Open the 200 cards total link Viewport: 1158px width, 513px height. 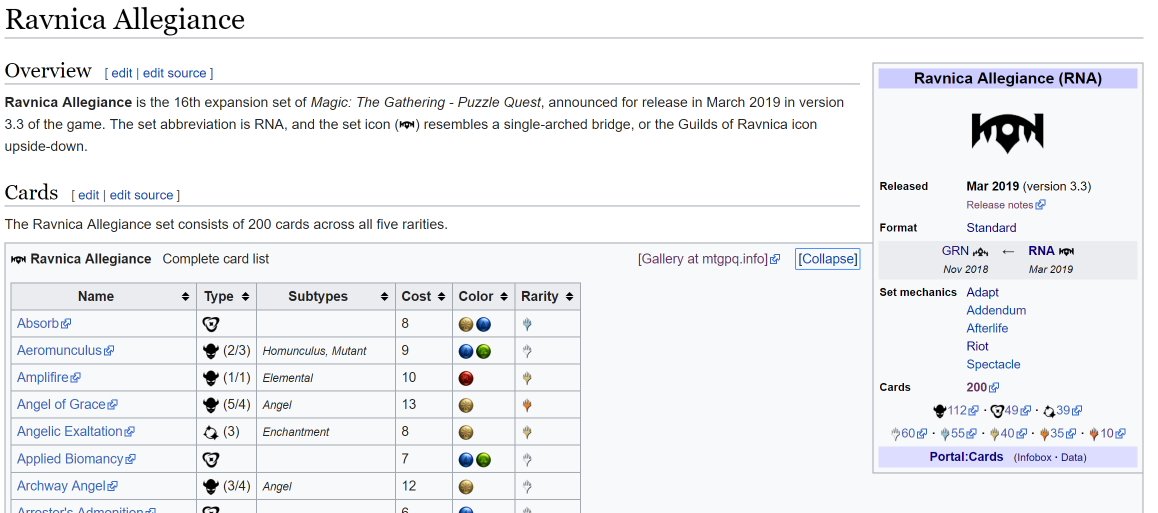[976, 387]
